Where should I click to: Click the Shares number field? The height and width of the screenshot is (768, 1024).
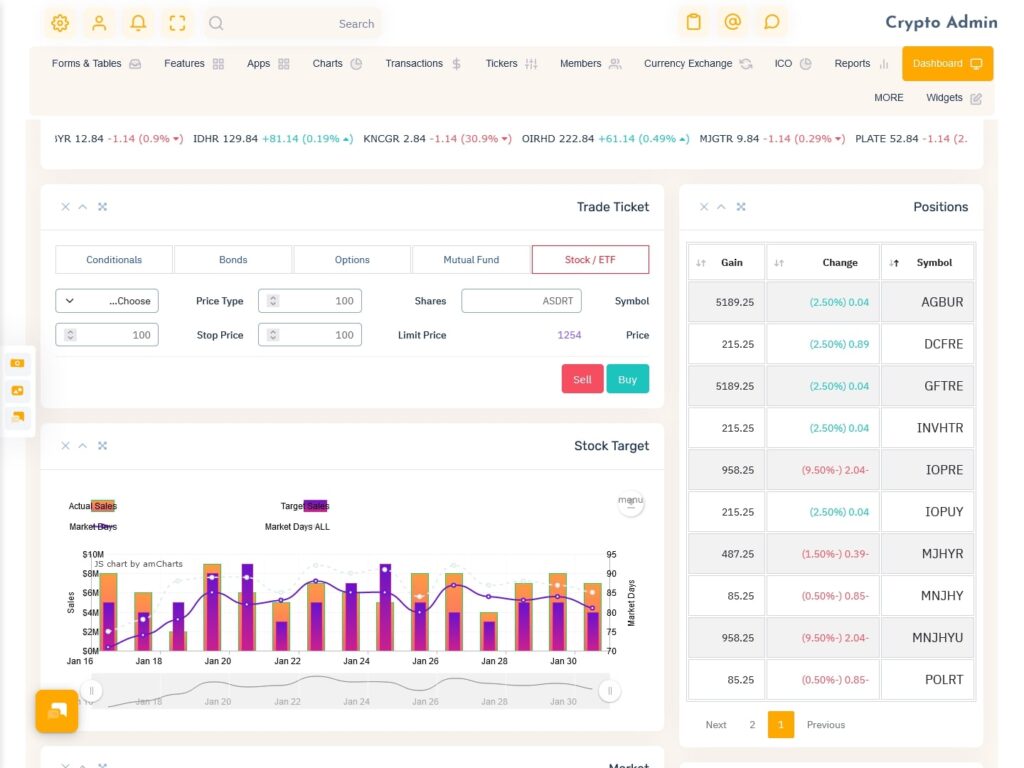click(x=310, y=301)
